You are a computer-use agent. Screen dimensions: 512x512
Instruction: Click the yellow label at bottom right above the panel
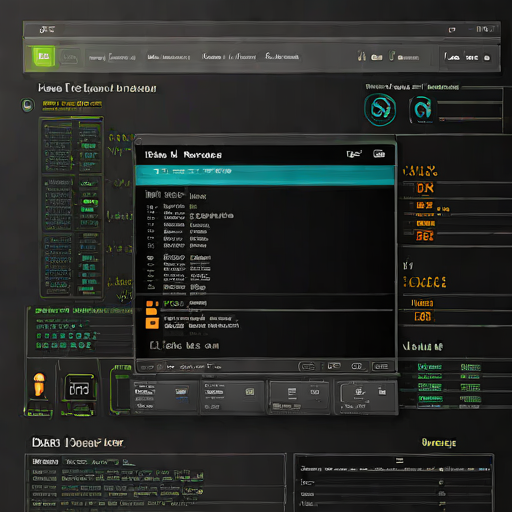click(439, 443)
